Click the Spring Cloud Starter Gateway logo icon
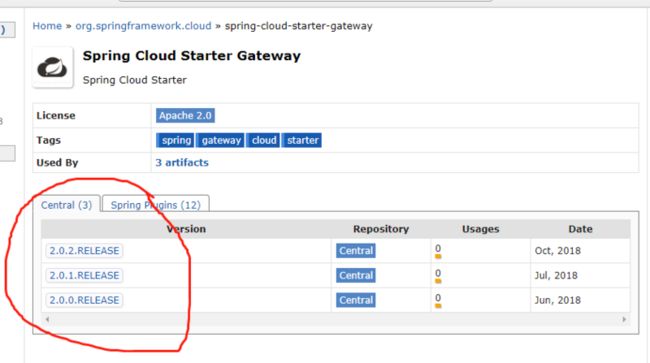The width and height of the screenshot is (650, 363). coord(53,68)
